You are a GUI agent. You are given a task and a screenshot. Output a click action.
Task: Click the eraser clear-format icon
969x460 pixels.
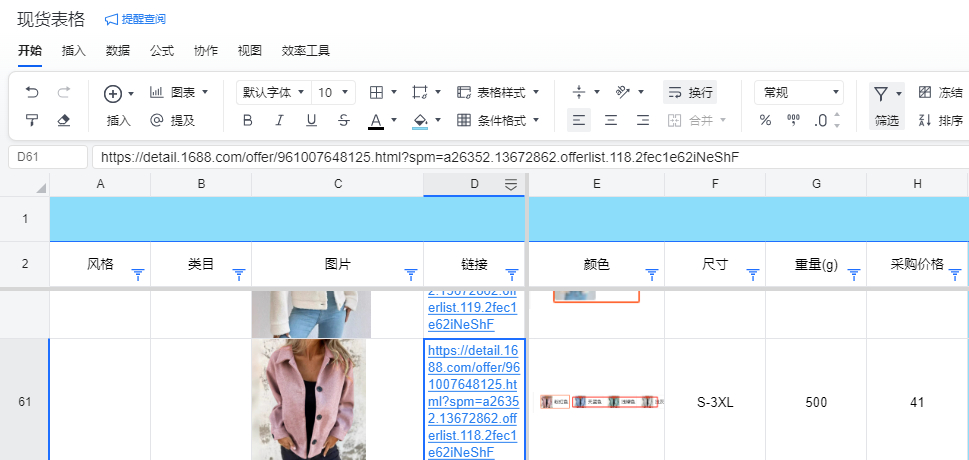coord(64,120)
